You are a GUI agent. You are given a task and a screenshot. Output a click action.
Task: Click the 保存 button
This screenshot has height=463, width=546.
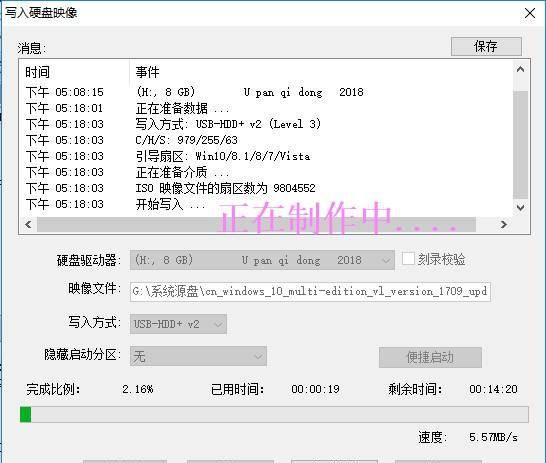coord(486,46)
